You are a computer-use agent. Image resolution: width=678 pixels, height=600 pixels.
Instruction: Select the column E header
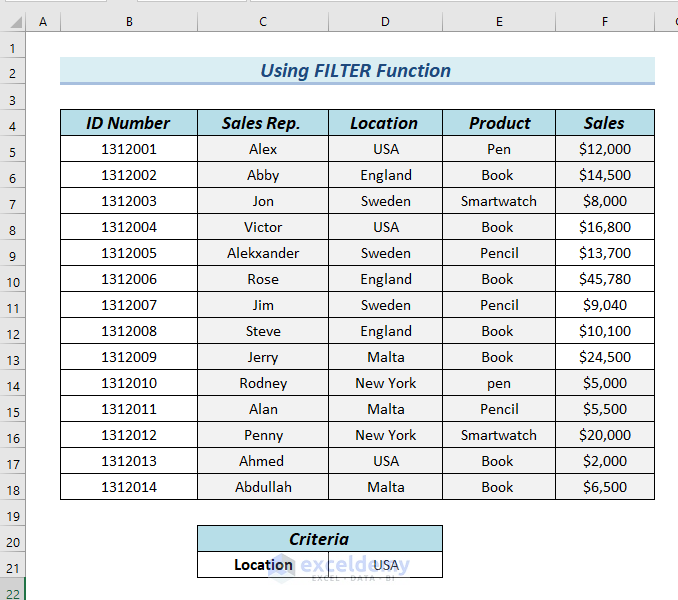coord(499,21)
